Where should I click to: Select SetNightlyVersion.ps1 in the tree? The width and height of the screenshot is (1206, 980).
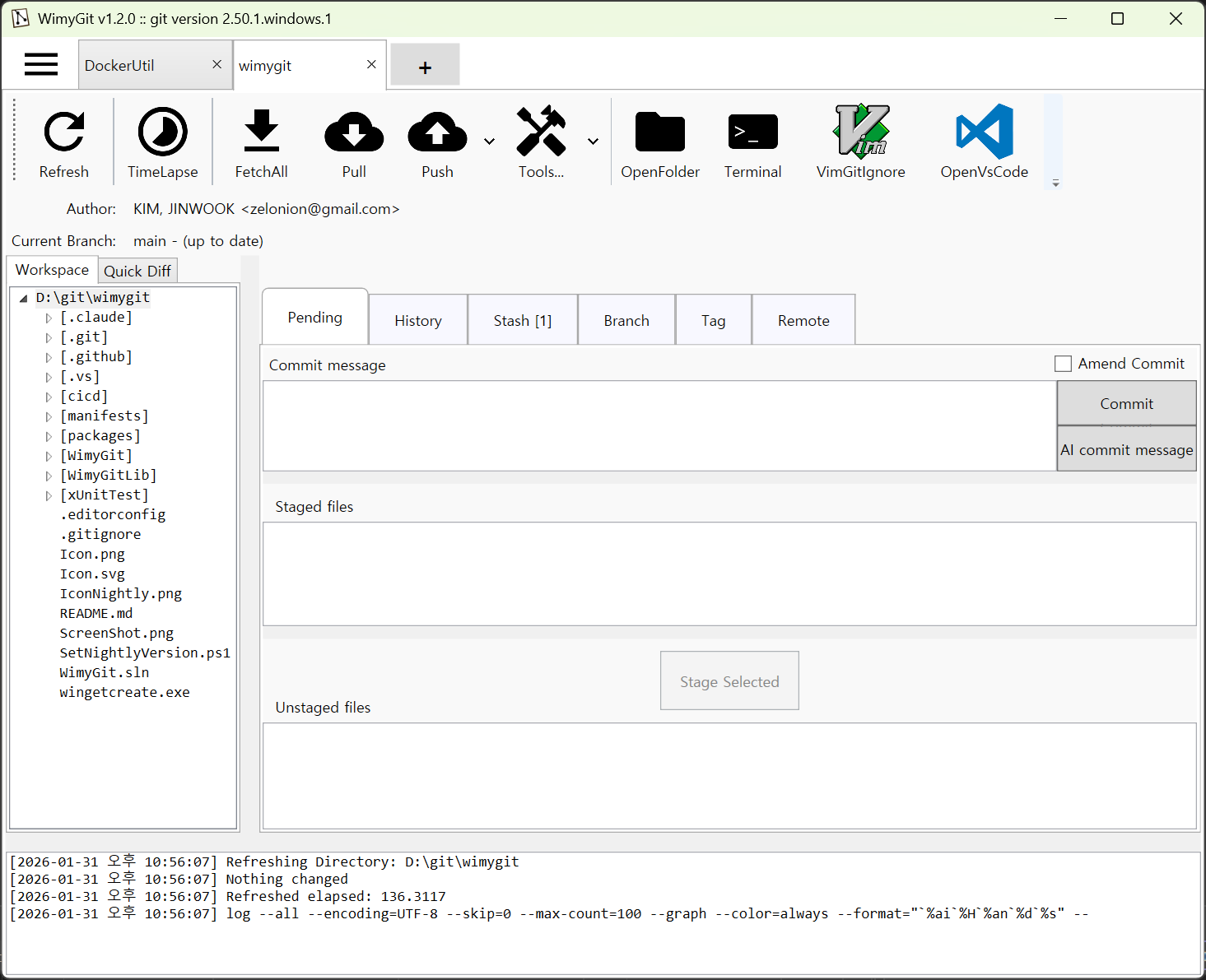(145, 653)
